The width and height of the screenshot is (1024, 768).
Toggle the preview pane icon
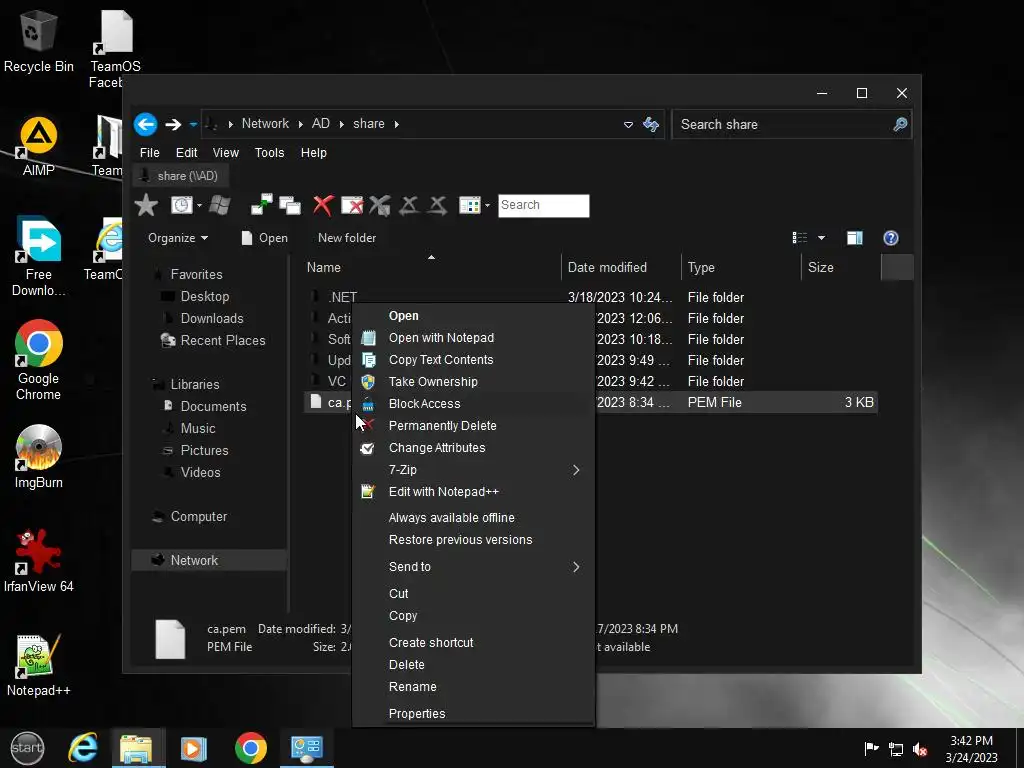[x=855, y=238]
